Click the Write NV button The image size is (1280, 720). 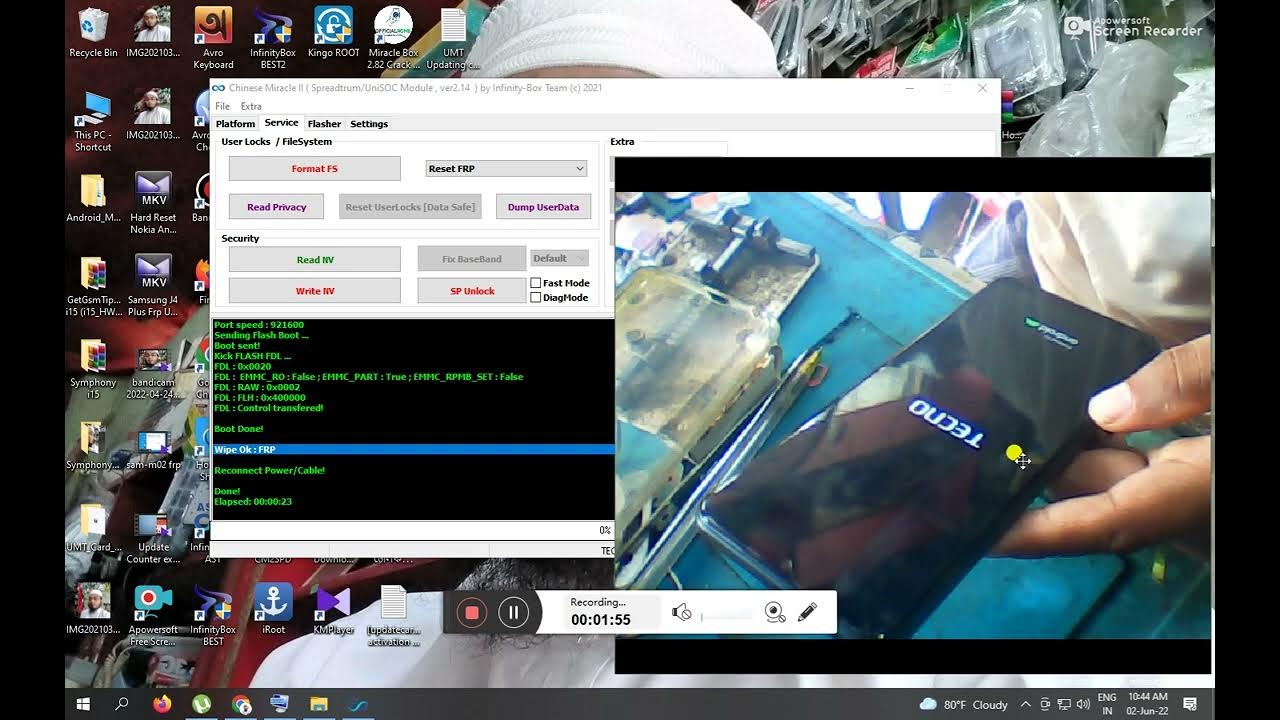tap(314, 291)
